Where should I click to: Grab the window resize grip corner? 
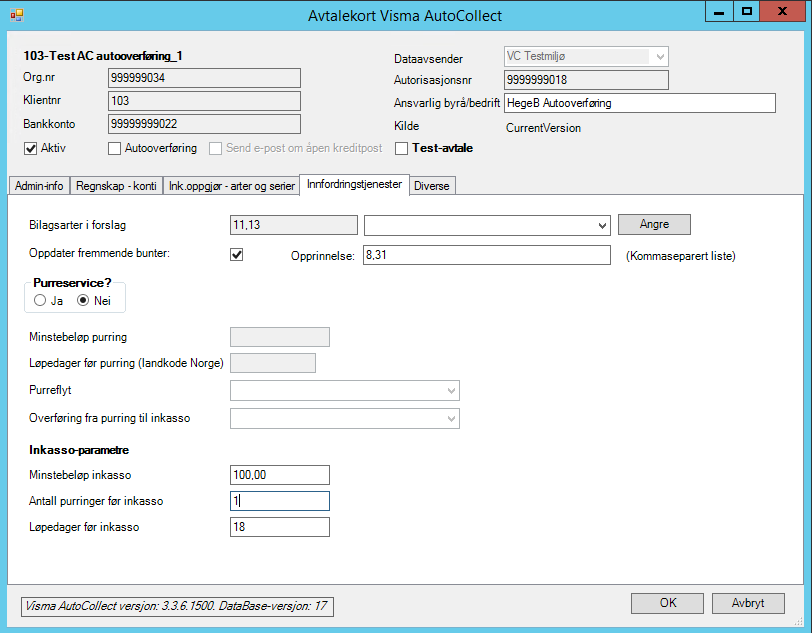799,621
